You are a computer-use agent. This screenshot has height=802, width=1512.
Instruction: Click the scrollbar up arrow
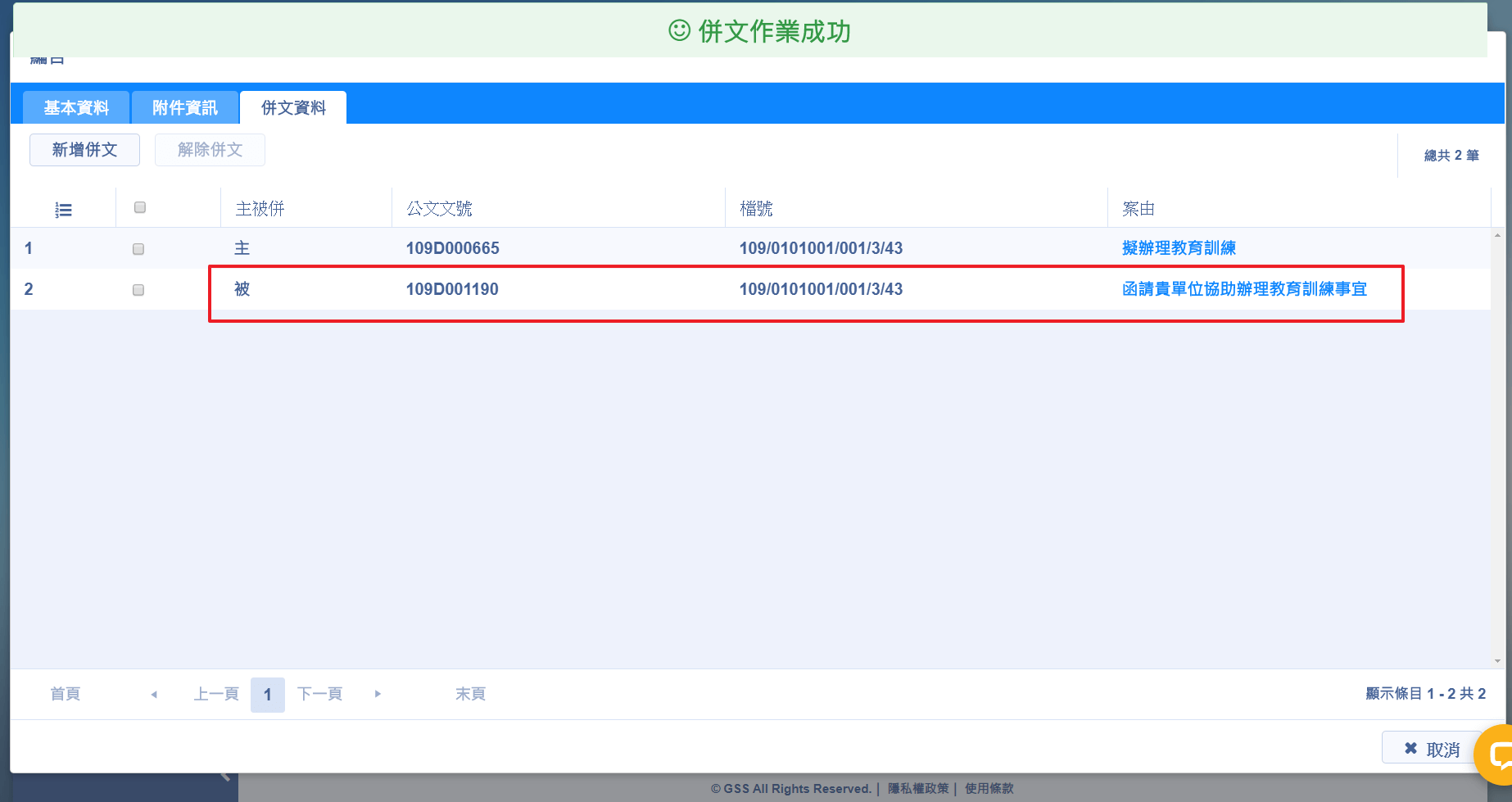coord(1497,236)
